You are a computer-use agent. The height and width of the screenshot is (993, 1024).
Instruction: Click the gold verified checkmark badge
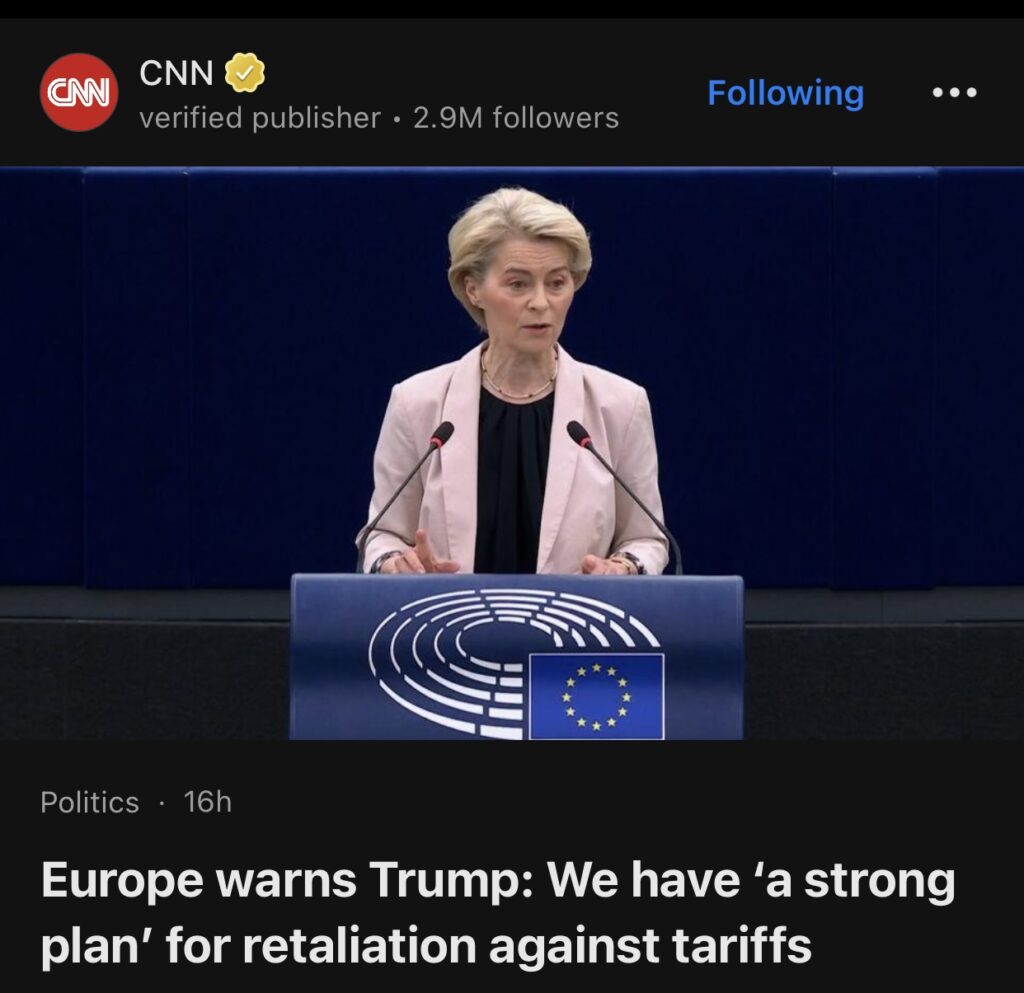(245, 72)
